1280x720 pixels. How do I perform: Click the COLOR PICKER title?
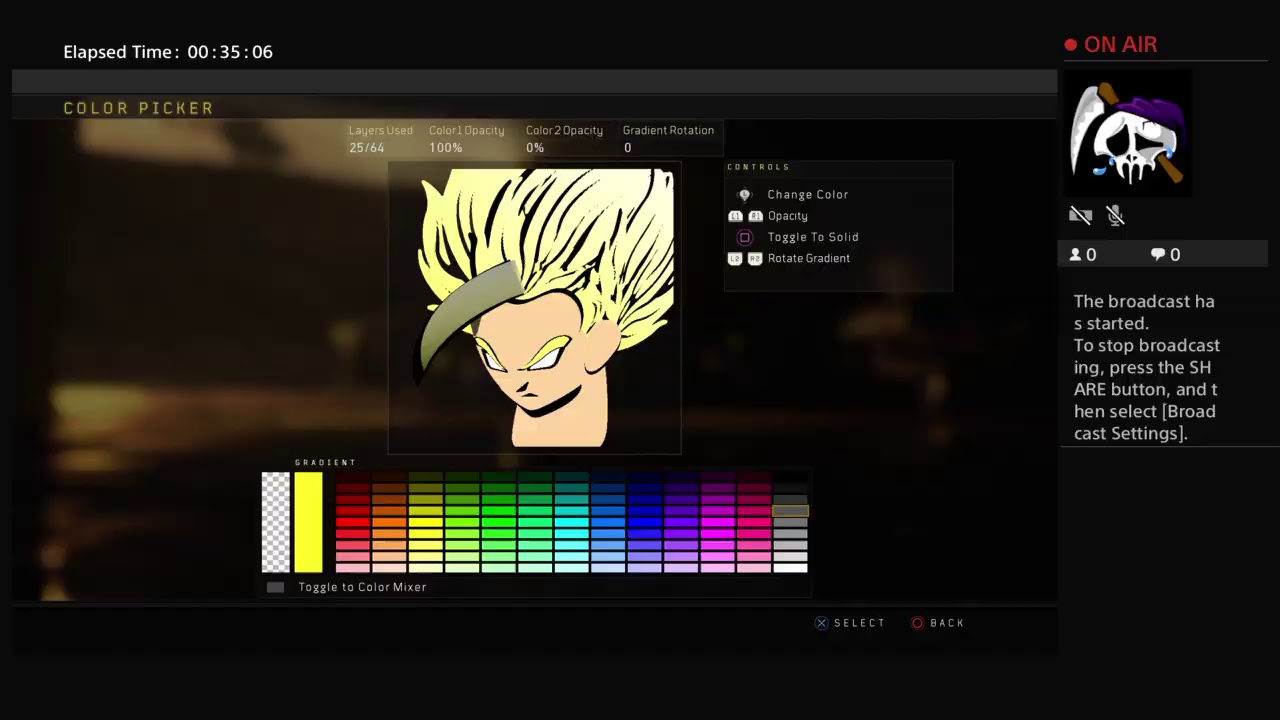tap(138, 108)
